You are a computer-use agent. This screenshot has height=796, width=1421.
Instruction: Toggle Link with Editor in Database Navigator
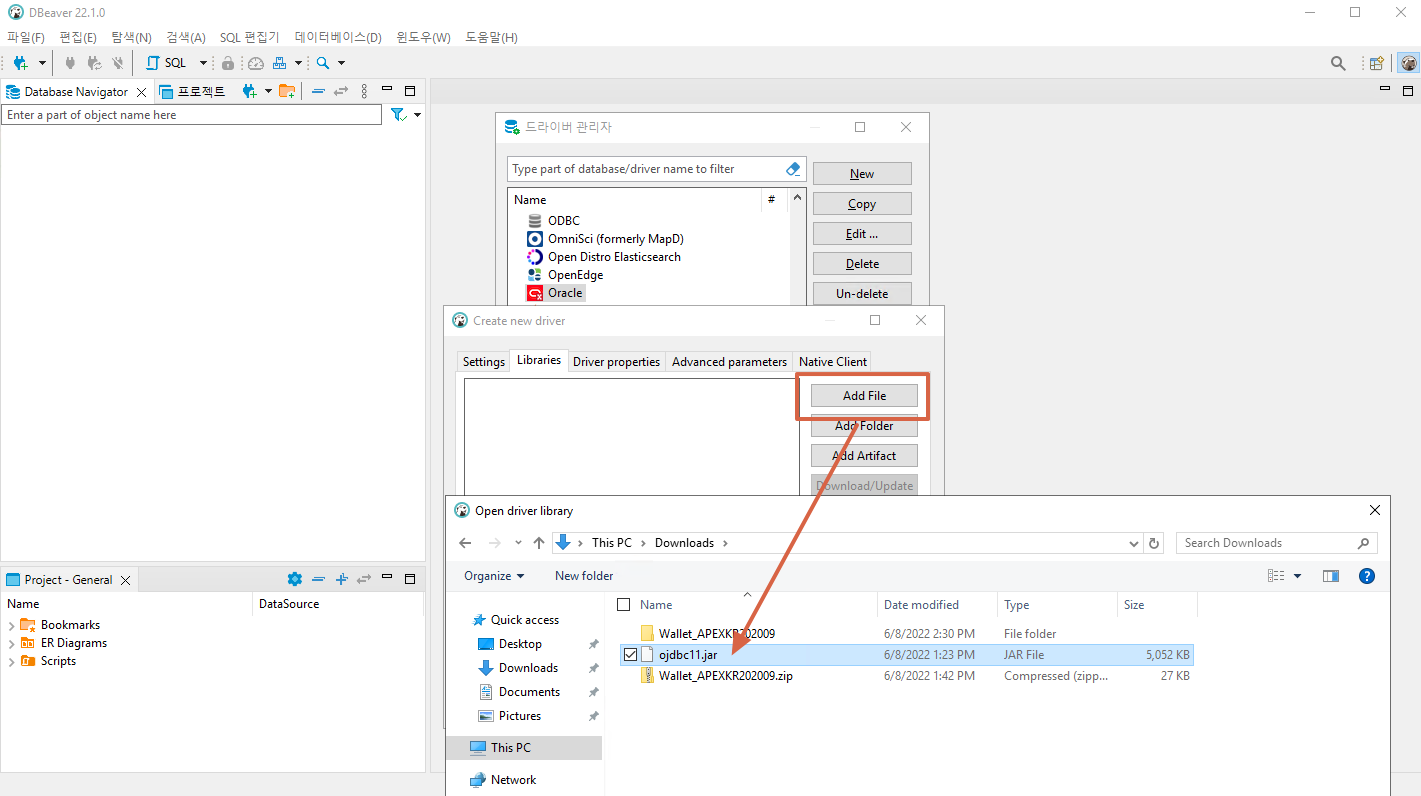click(x=341, y=91)
